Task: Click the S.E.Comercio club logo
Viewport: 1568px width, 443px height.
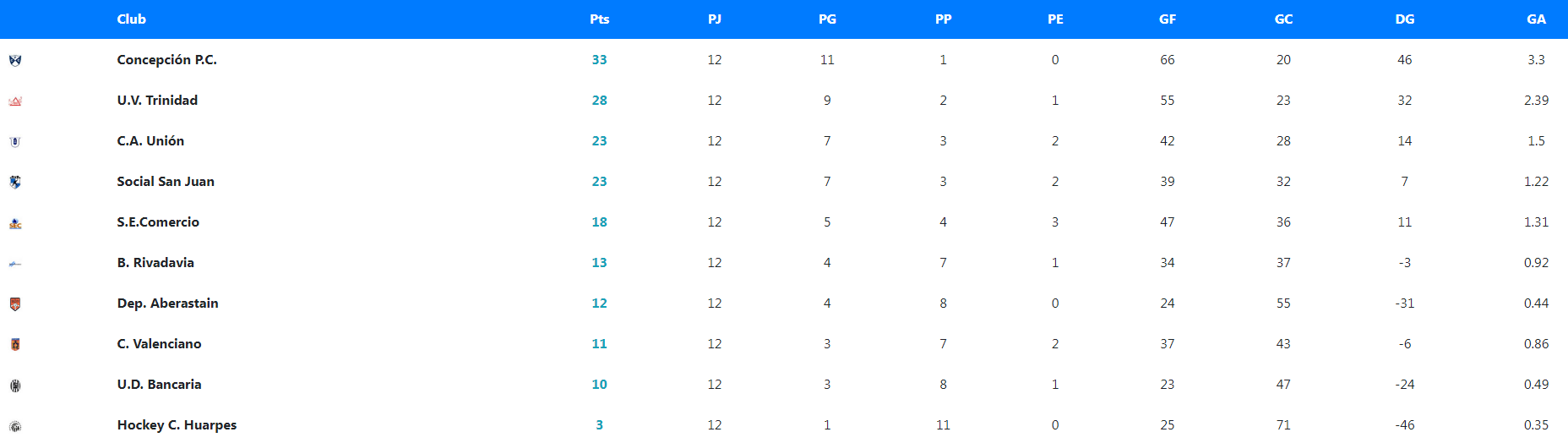Action: click(15, 223)
